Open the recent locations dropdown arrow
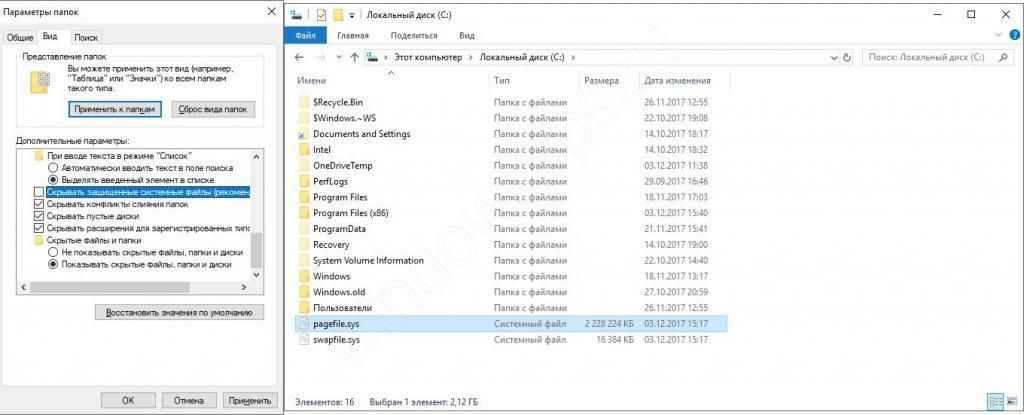 tap(341, 58)
